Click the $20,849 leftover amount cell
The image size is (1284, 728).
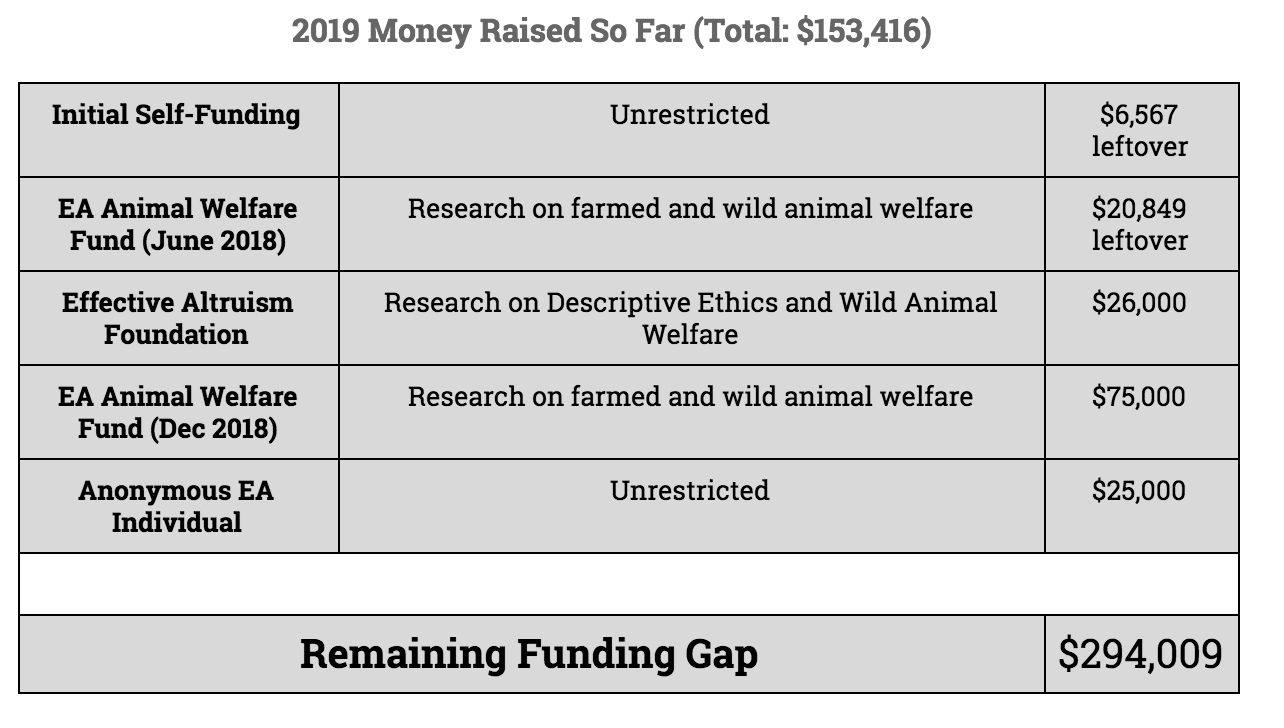[x=1139, y=224]
